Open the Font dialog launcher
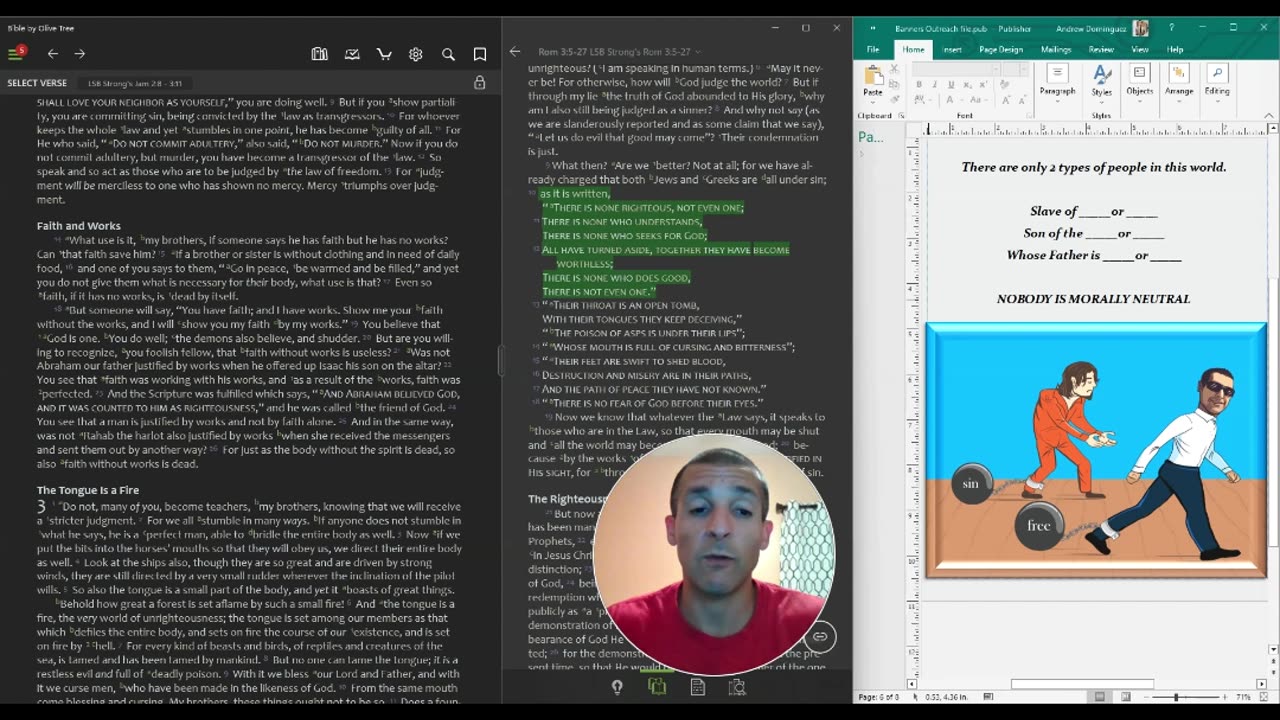This screenshot has height=720, width=1280. click(x=1030, y=116)
